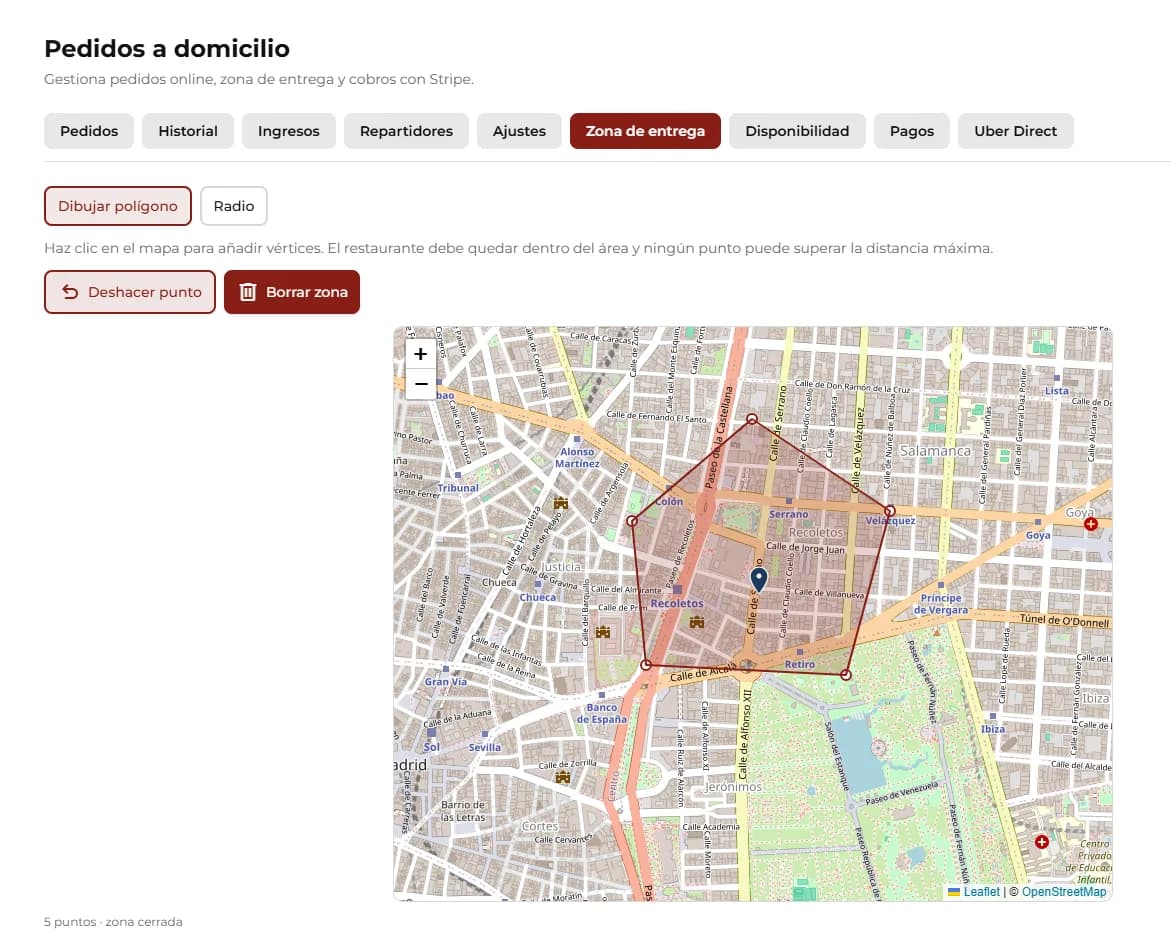Click the museum icon near Calle de Hortaleza
Viewport: 1171px width, 930px height.
561,503
